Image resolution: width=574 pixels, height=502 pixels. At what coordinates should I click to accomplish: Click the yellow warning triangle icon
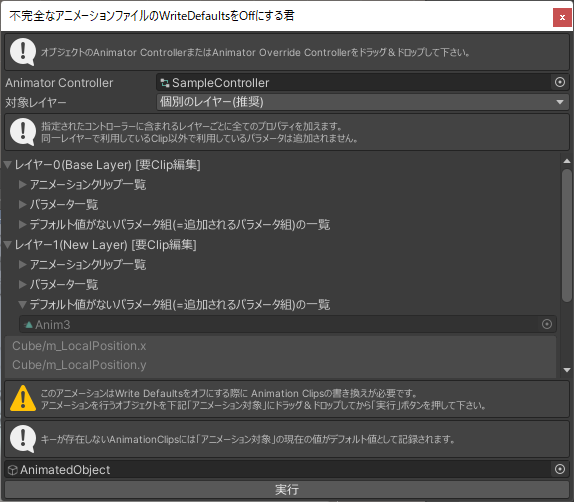pyautogui.click(x=23, y=398)
